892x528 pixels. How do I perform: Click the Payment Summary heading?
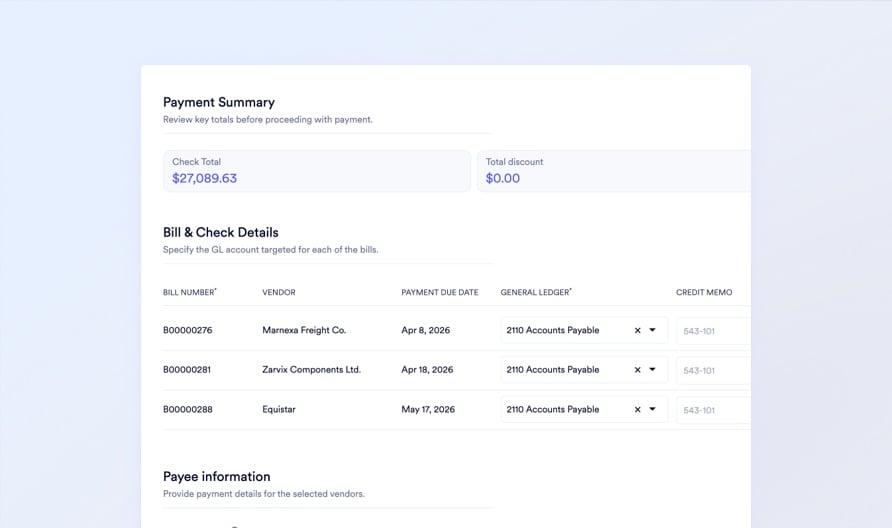pos(218,102)
